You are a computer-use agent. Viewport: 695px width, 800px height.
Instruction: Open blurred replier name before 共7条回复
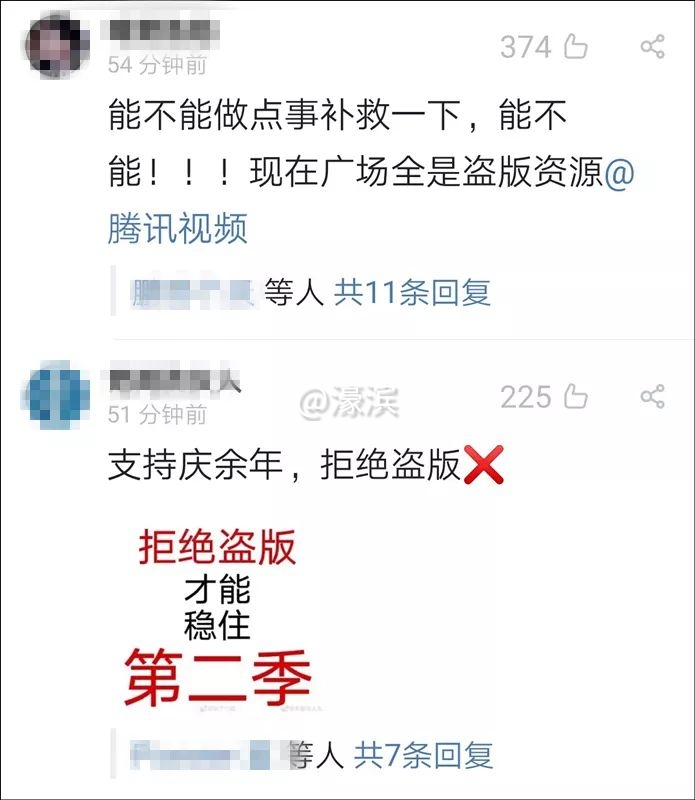(207, 756)
